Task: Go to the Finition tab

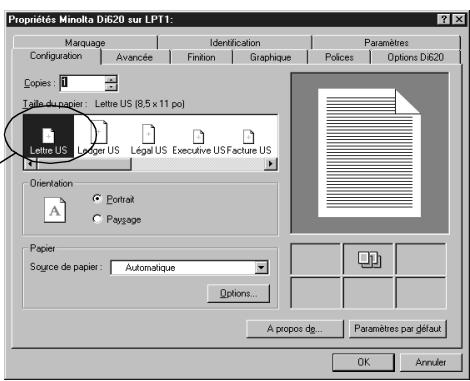Action: tap(201, 57)
